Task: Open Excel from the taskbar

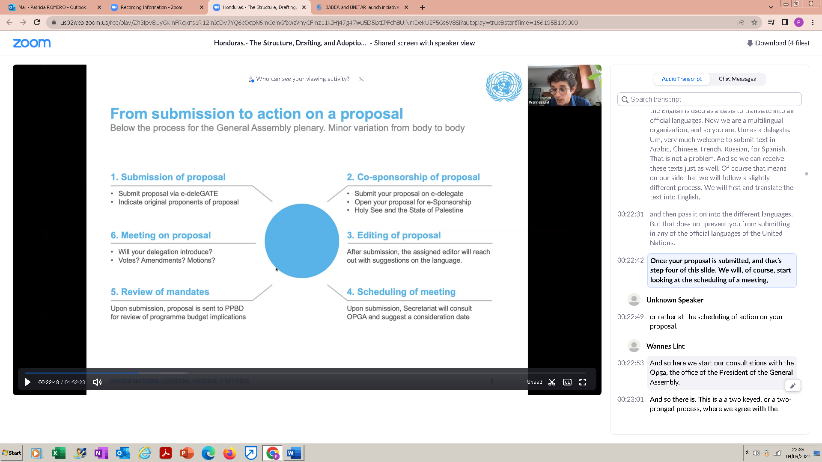Action: tap(57, 453)
